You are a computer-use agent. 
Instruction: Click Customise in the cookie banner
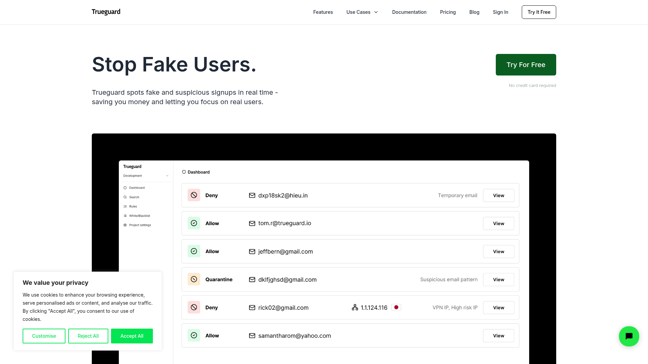44,336
